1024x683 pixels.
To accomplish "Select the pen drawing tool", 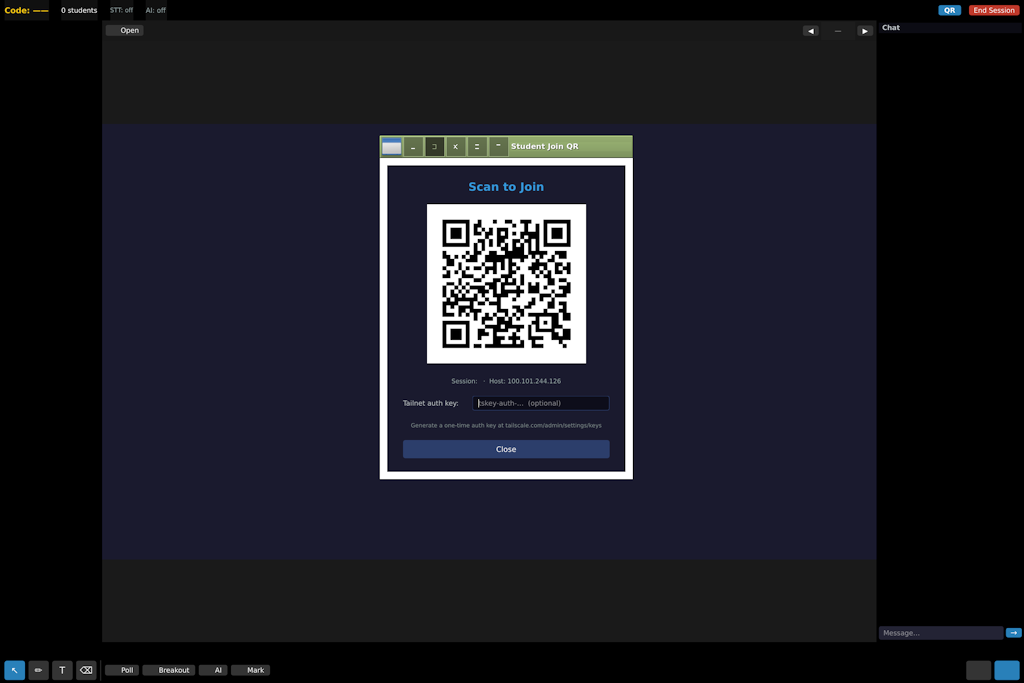I will pos(39,670).
